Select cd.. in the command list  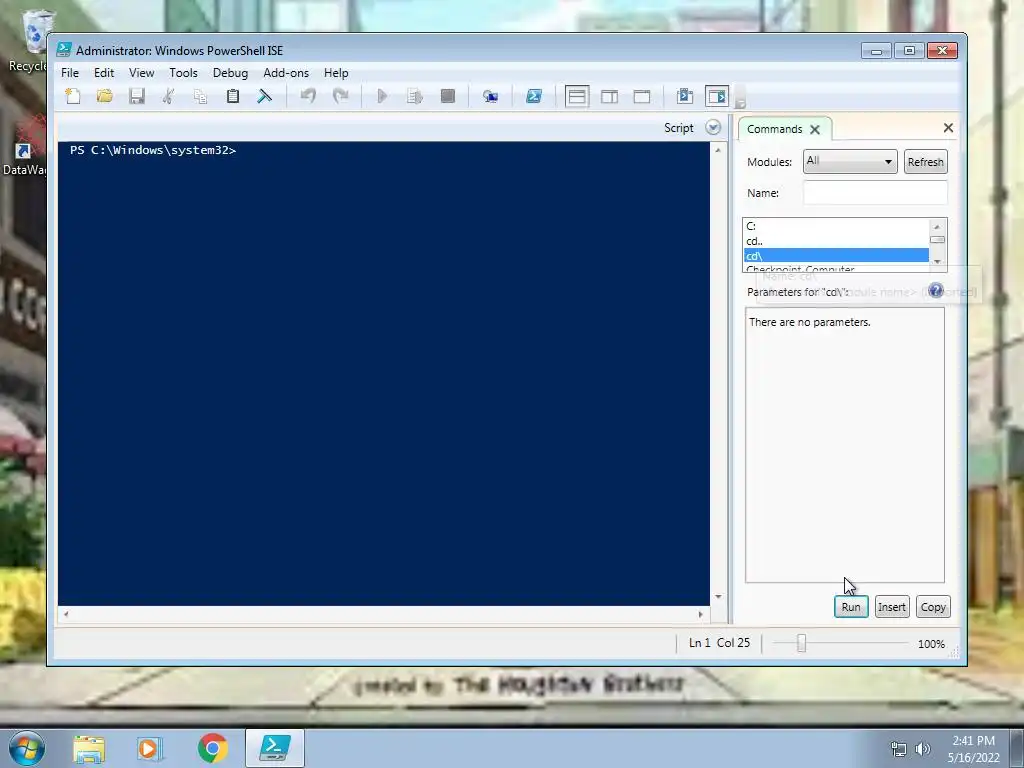click(836, 241)
